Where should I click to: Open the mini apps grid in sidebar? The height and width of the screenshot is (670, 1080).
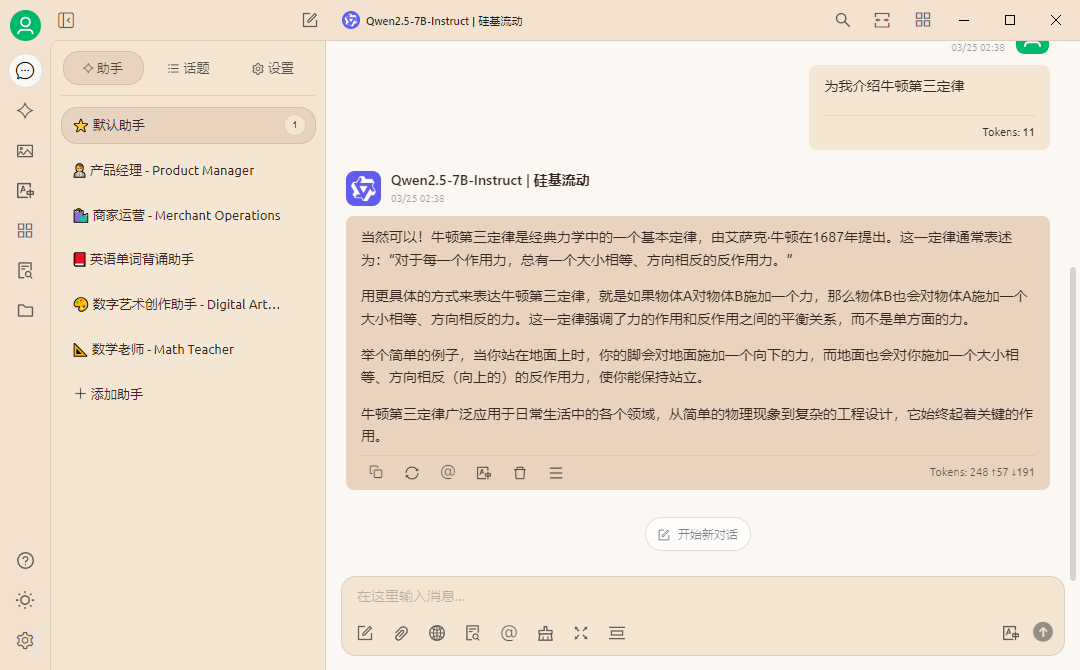[25, 230]
